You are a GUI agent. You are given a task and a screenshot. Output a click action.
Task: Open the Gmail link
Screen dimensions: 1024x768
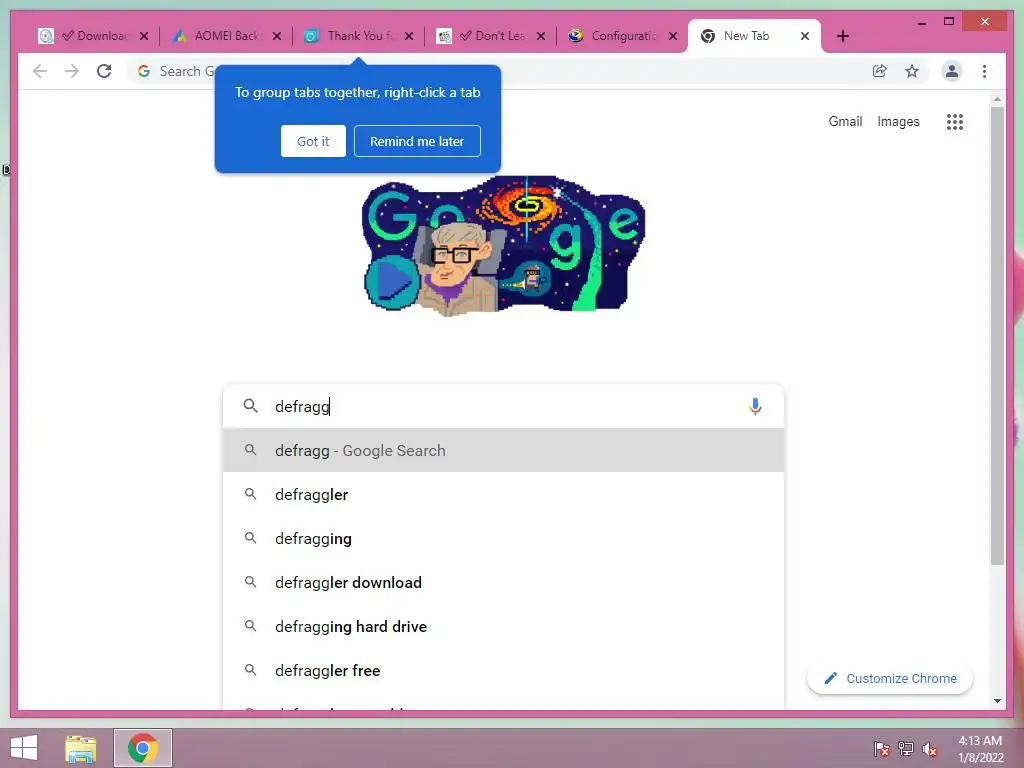845,121
